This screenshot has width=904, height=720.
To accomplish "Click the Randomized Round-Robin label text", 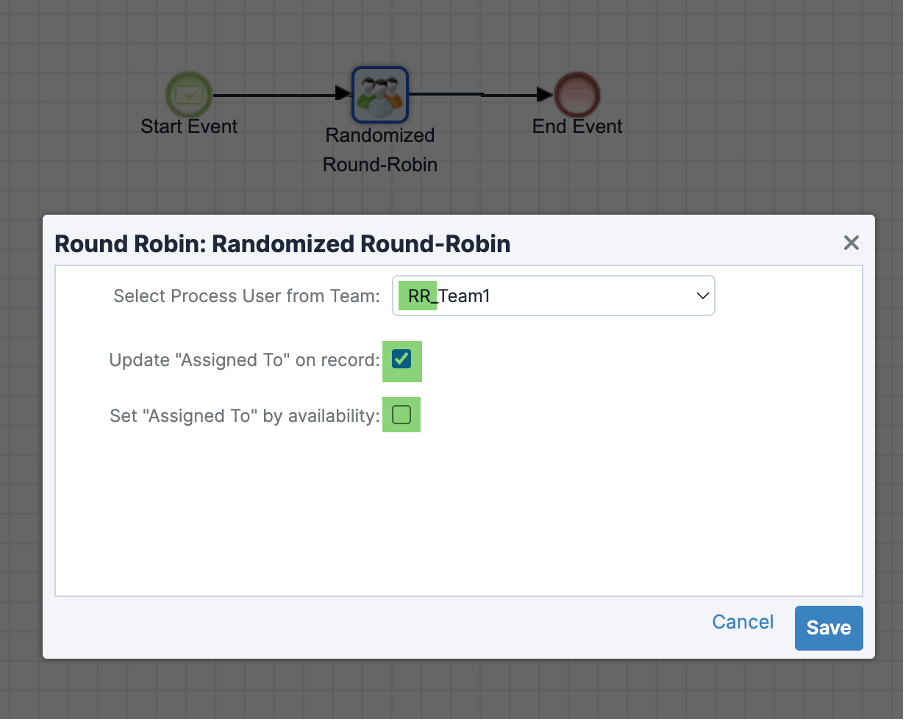I will click(380, 150).
